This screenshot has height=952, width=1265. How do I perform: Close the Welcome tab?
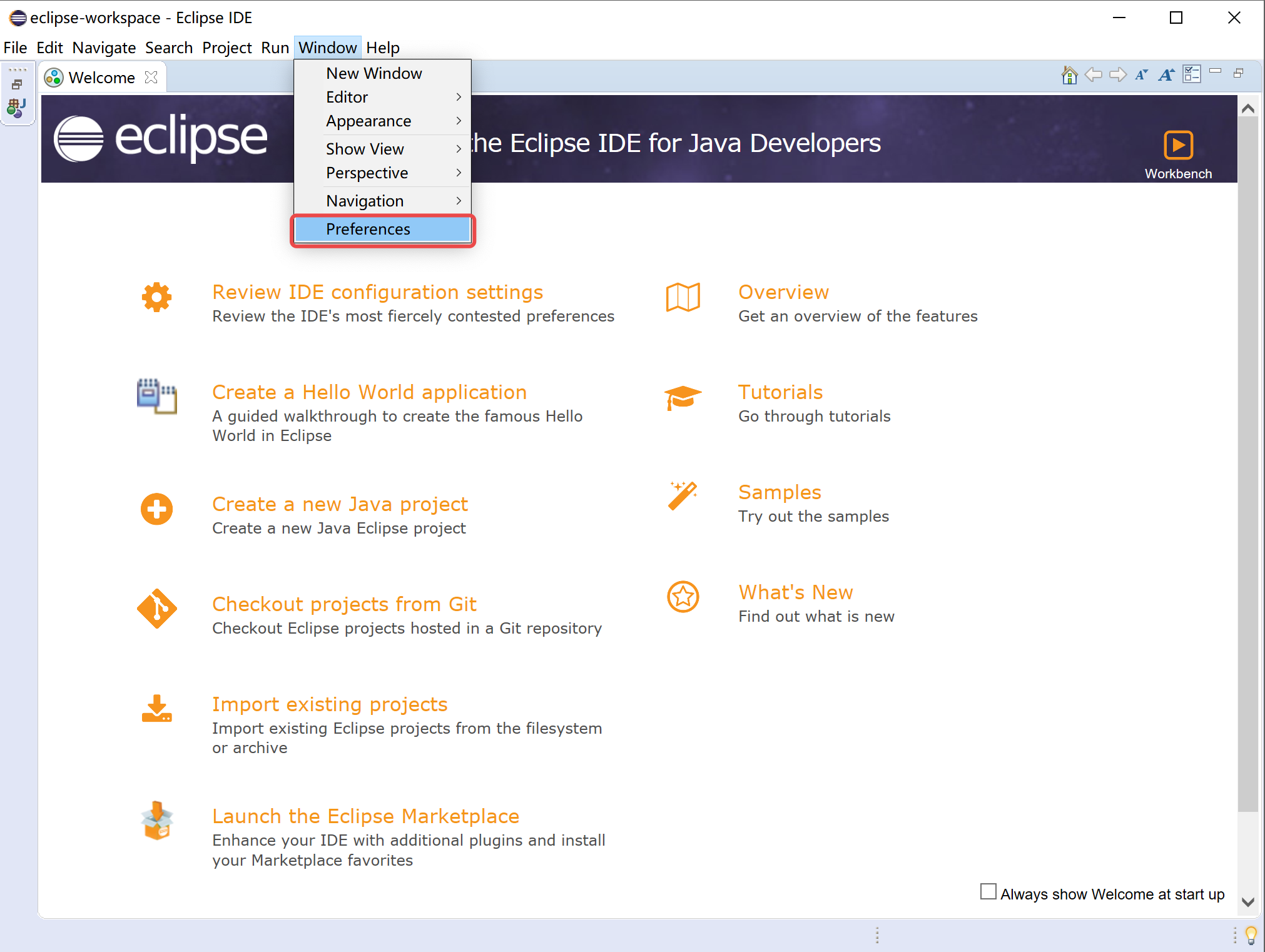coord(151,77)
